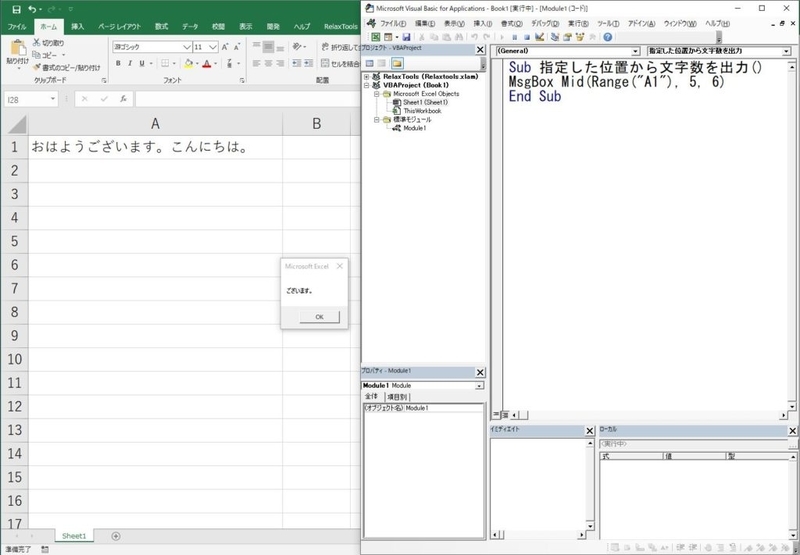Click the insert function fx icon
This screenshot has height=555, width=800.
click(x=123, y=99)
